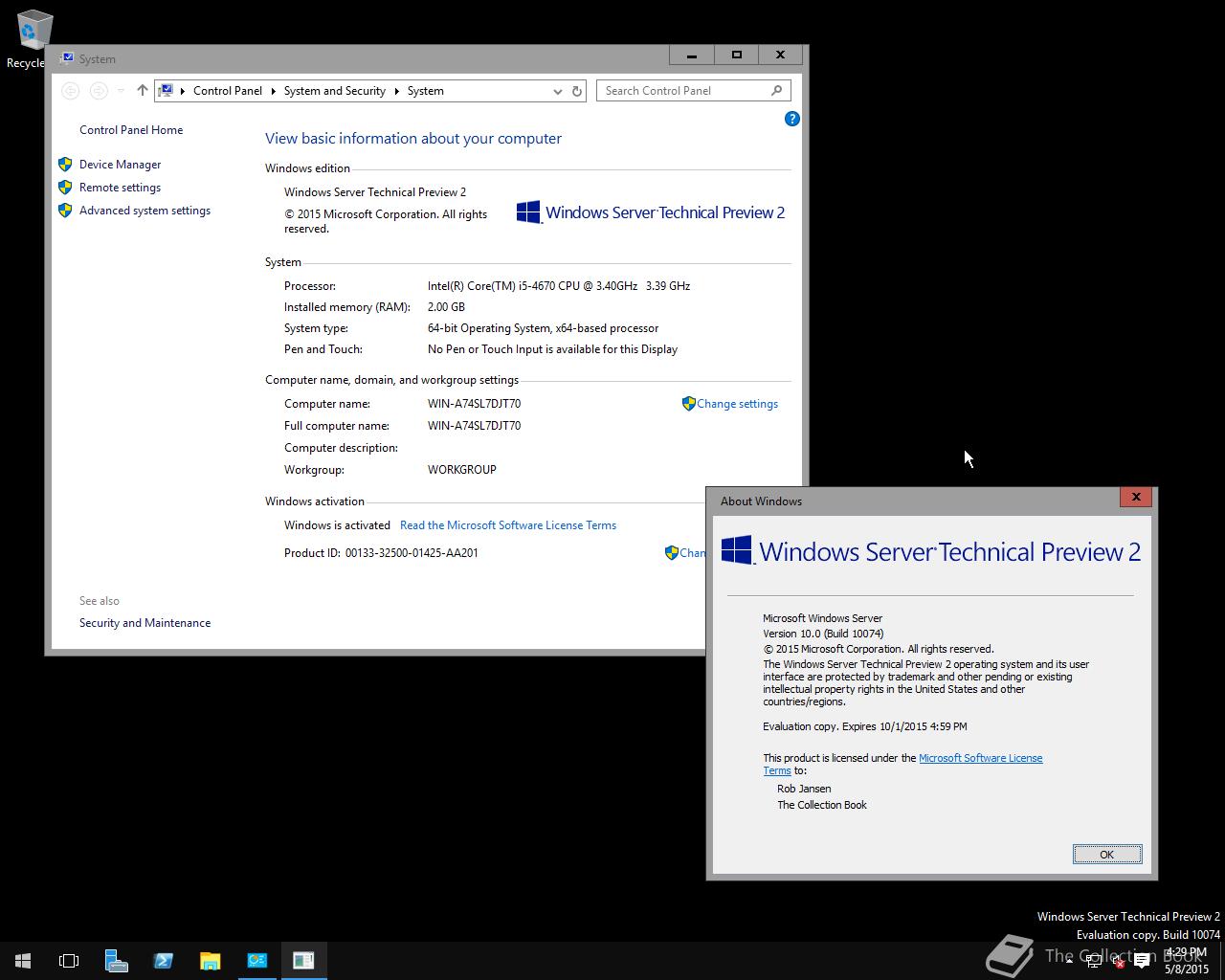
Task: Click the Forward navigation arrow
Action: coord(98,91)
